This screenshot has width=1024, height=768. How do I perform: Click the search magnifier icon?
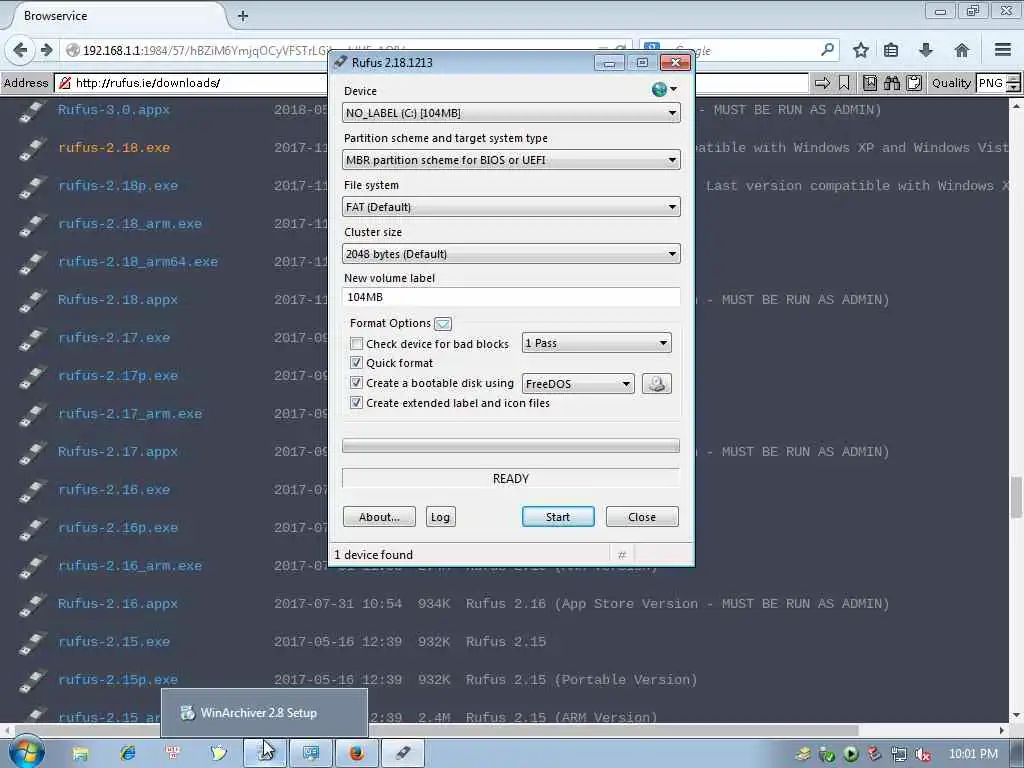[x=827, y=50]
